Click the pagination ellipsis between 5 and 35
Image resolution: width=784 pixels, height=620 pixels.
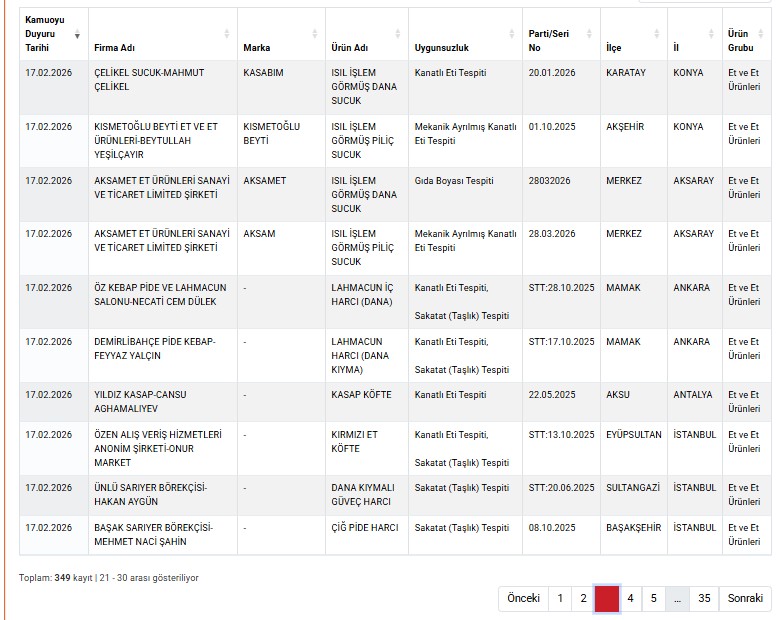point(678,598)
